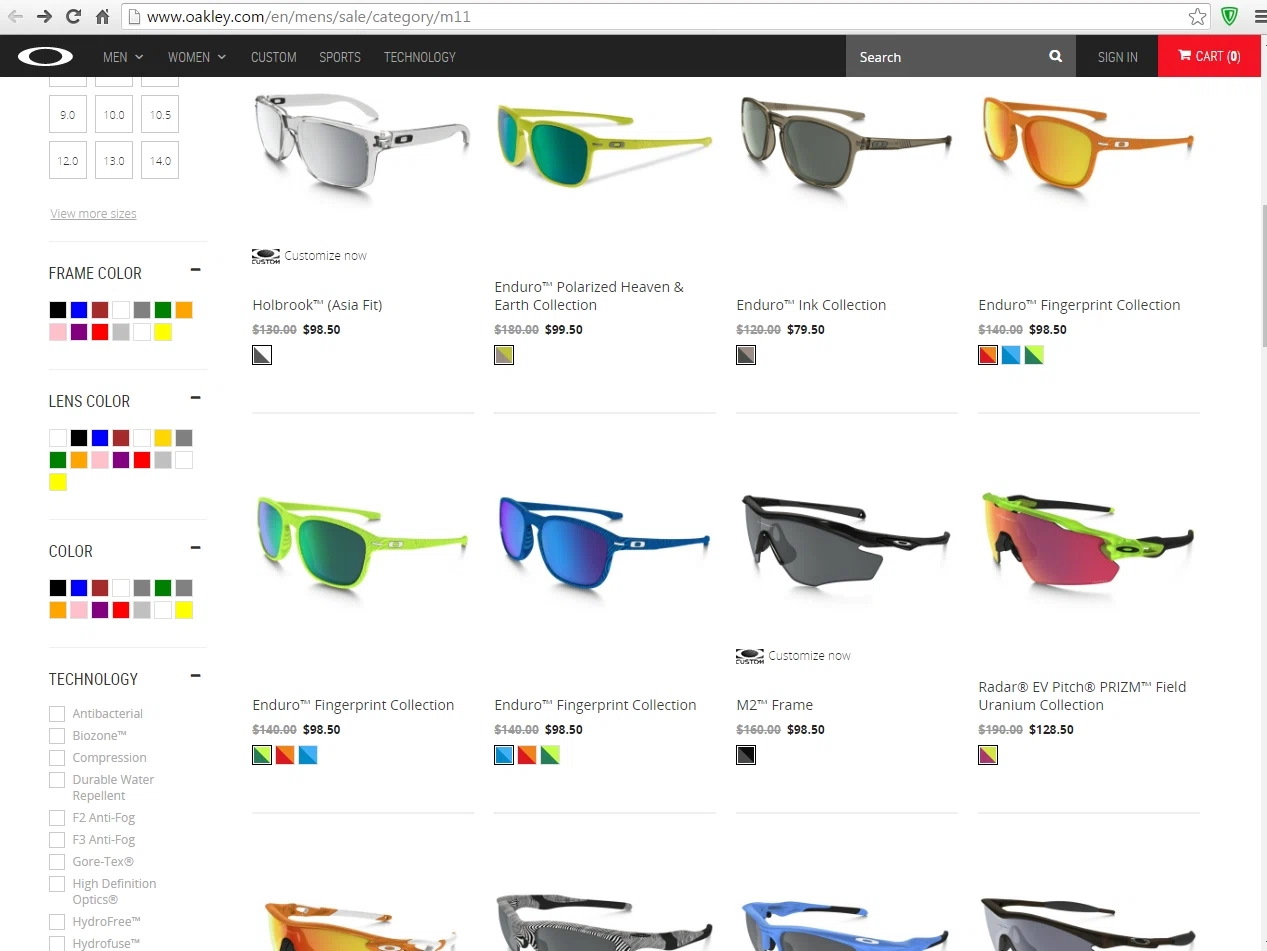Click the Oakley logo icon

[45, 57]
